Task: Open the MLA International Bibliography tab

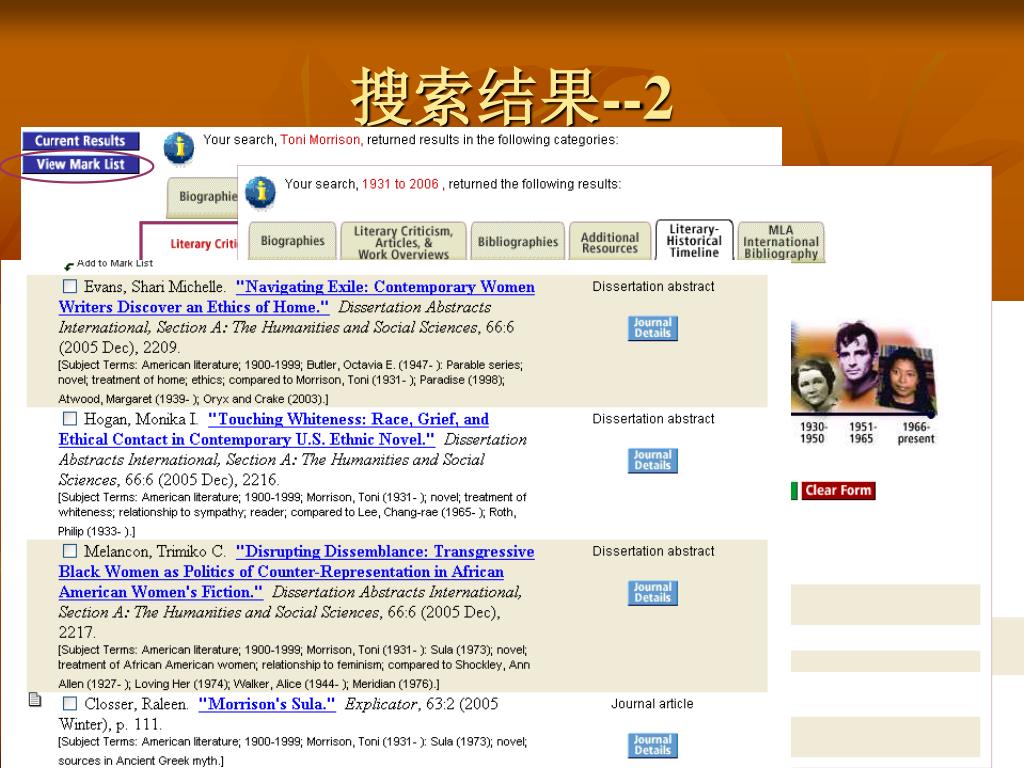Action: (x=781, y=242)
